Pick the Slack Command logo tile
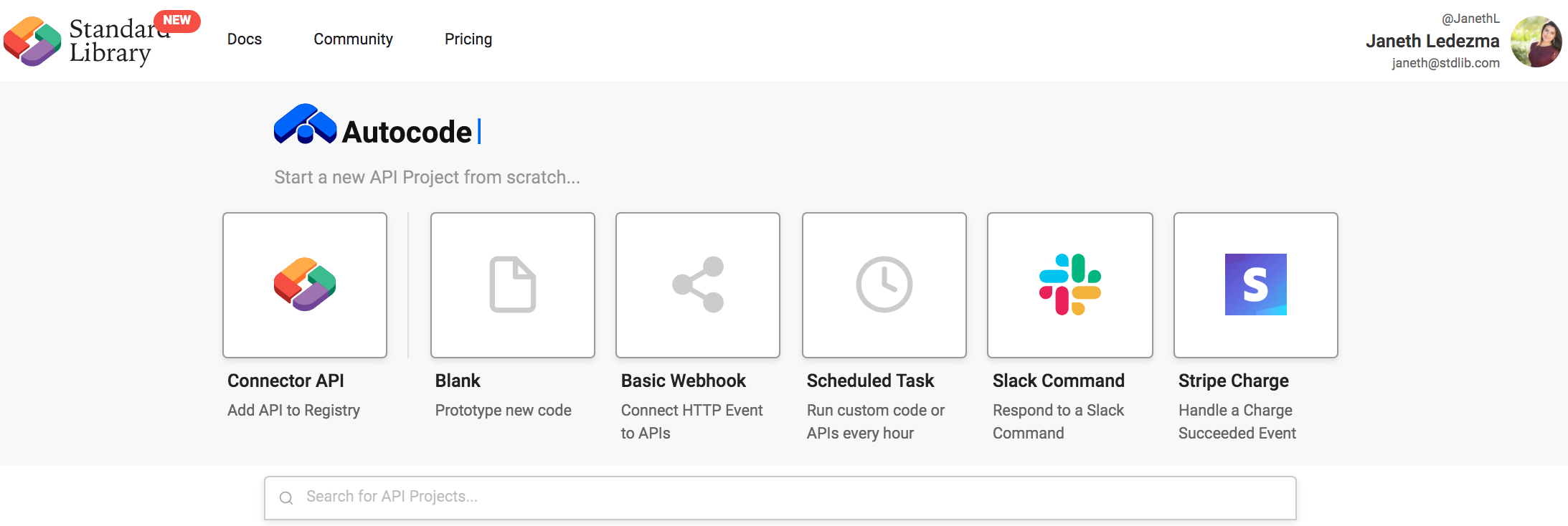The height and width of the screenshot is (526, 1568). (x=1070, y=284)
